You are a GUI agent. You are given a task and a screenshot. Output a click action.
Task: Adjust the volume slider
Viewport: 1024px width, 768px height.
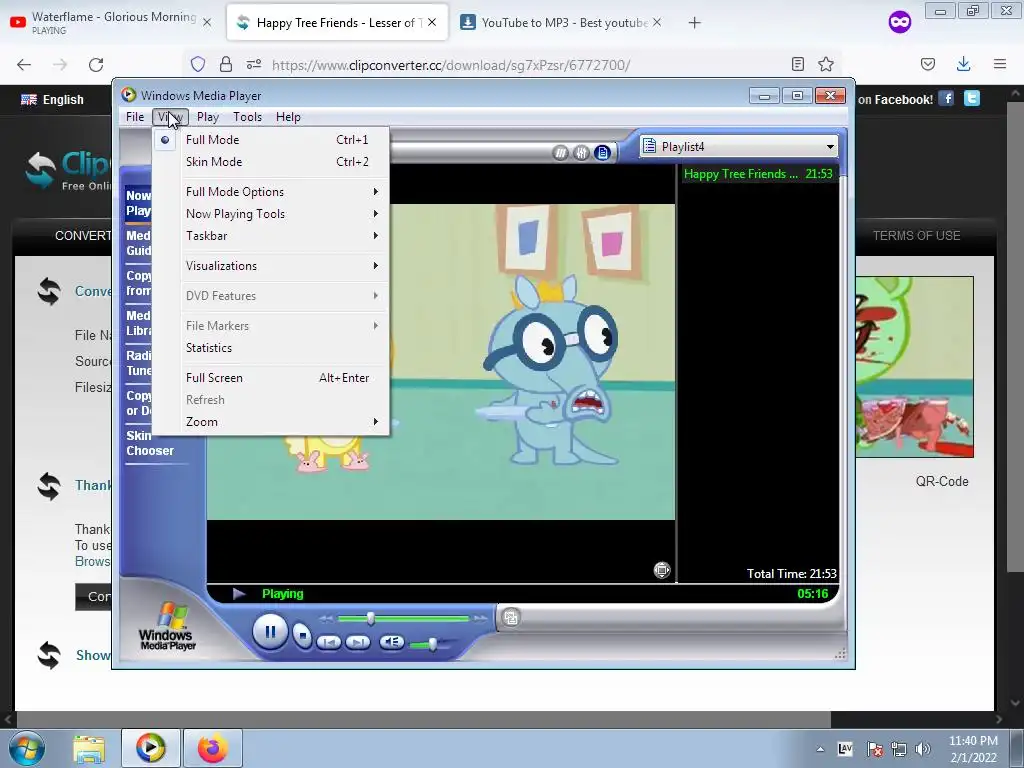432,644
